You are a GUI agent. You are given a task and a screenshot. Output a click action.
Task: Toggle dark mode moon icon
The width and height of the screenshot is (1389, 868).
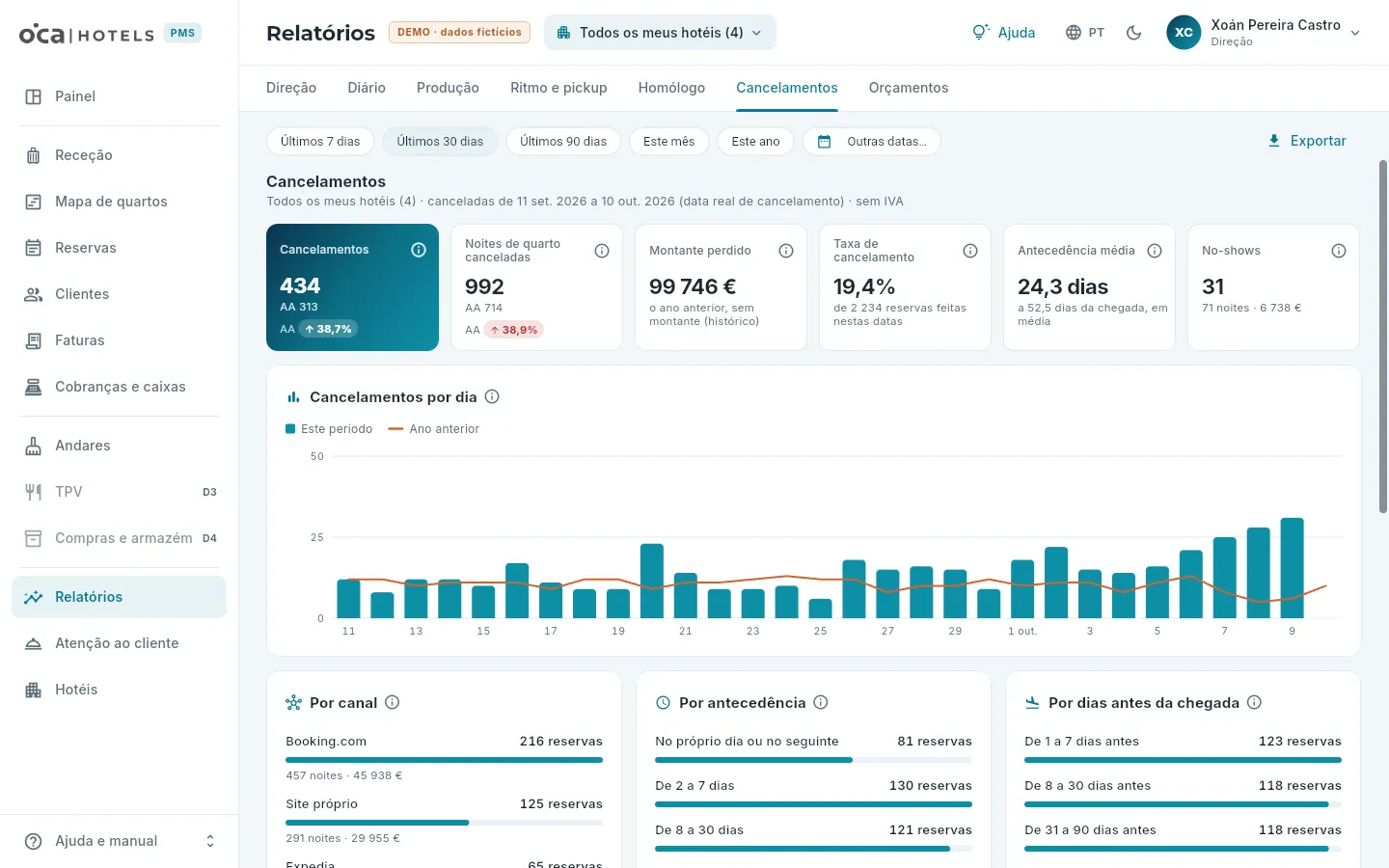(1134, 33)
